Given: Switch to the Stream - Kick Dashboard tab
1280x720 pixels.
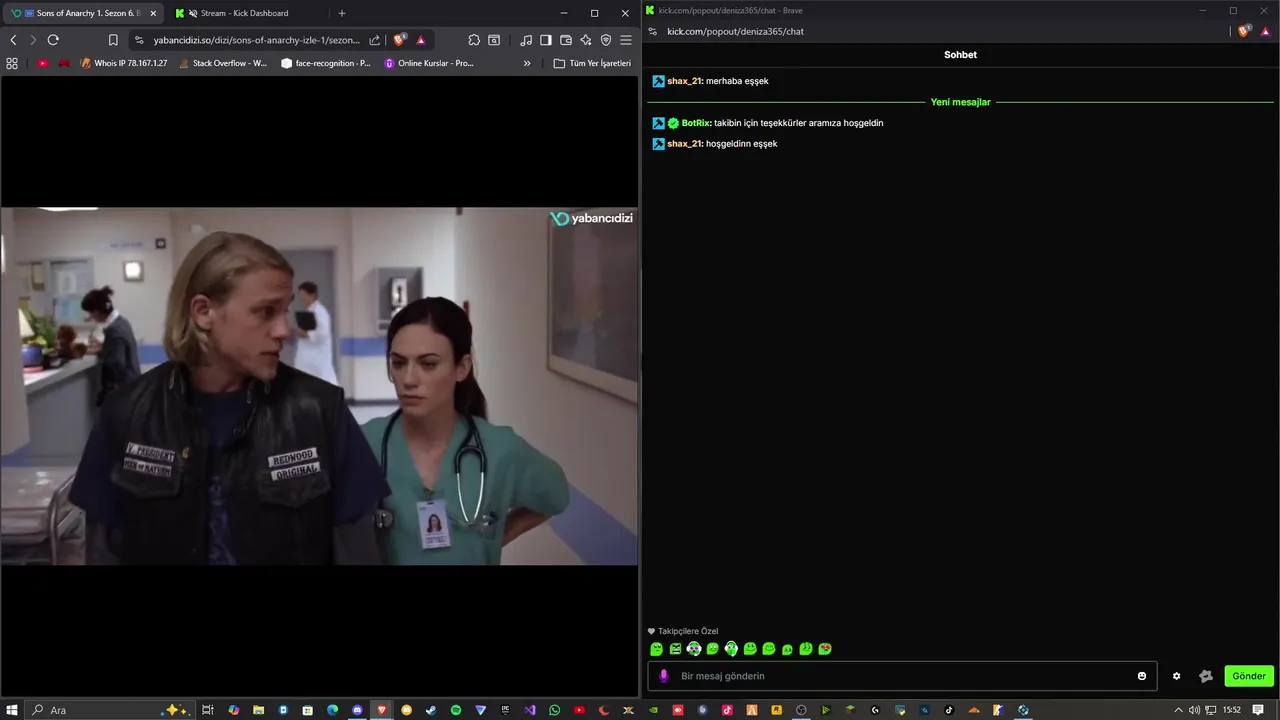Looking at the screenshot, I should coord(244,13).
